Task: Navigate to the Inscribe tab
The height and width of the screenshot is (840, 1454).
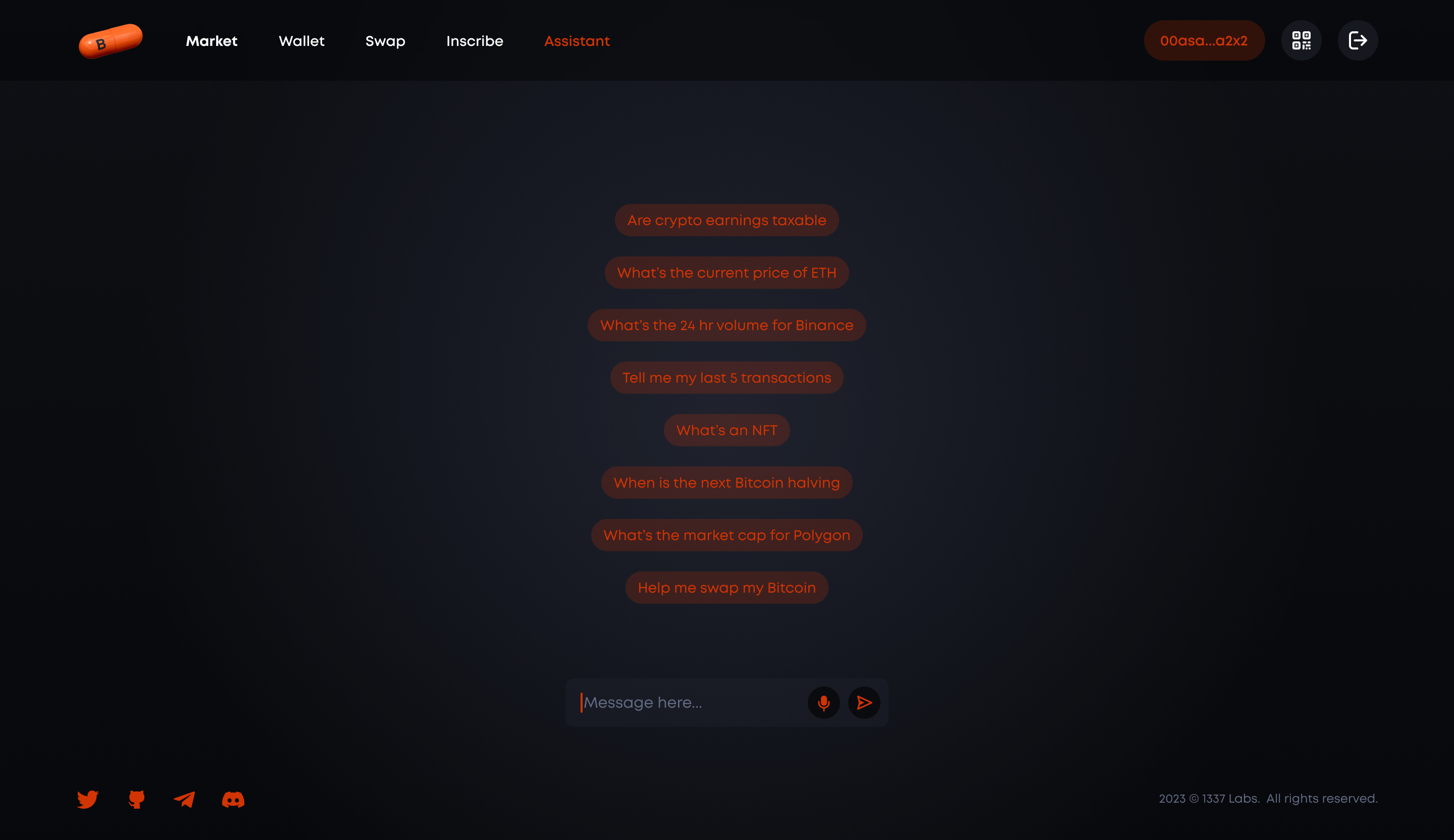Action: point(475,41)
